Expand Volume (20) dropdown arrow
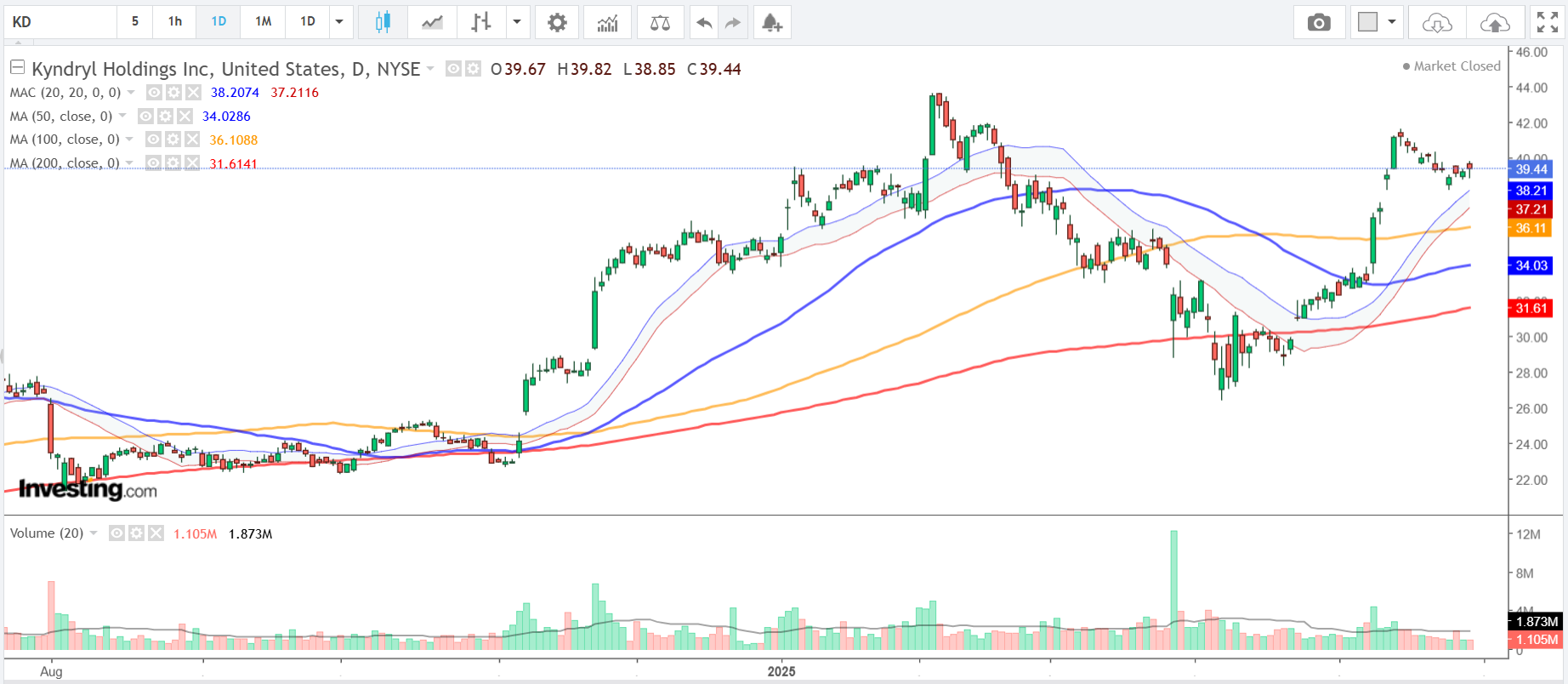 94,533
